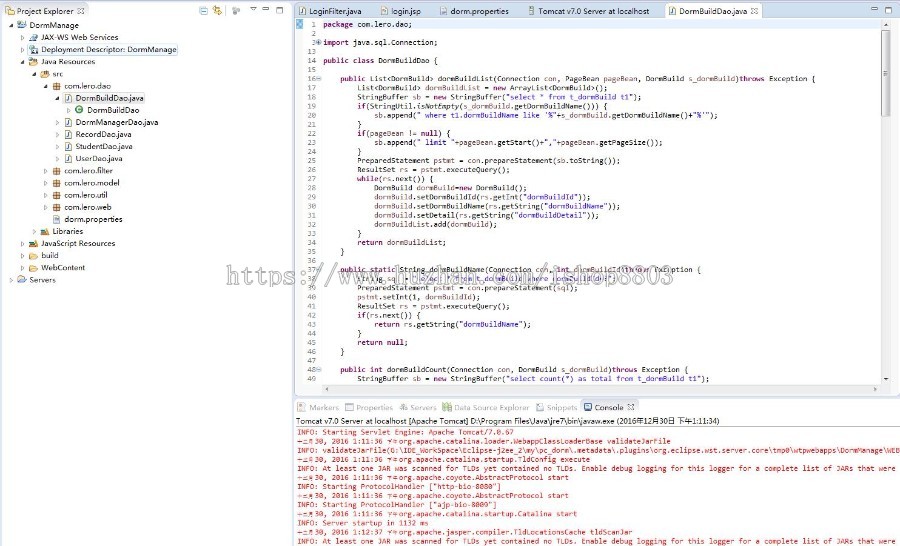
Task: Collapse the dormBuildName method fold at line 37
Action: pos(319,269)
